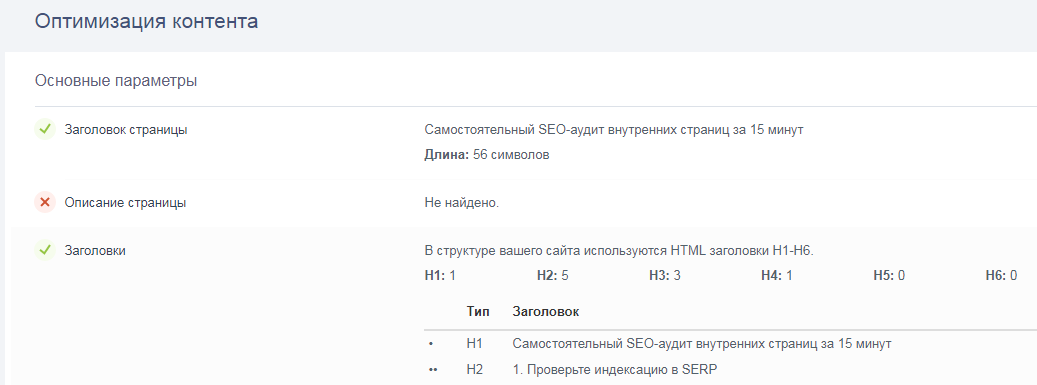This screenshot has height=385, width=1037.
Task: Click the 'Тип' column header
Action: tap(477, 312)
